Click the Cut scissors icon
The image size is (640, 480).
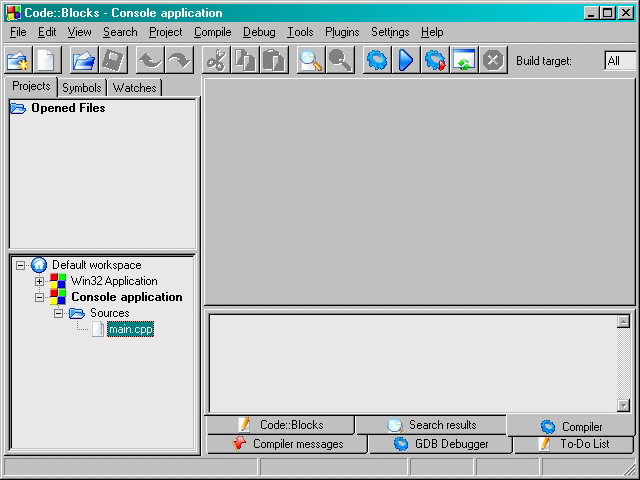tap(216, 60)
